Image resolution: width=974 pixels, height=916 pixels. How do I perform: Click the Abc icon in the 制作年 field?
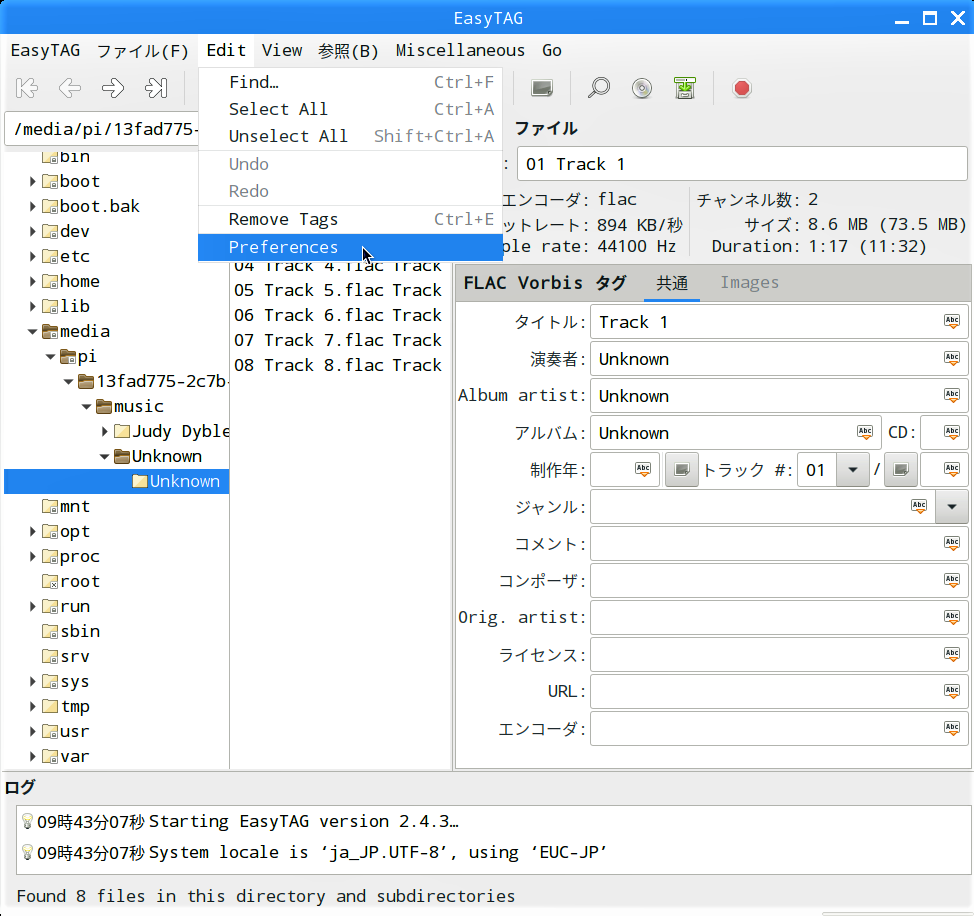(x=643, y=469)
